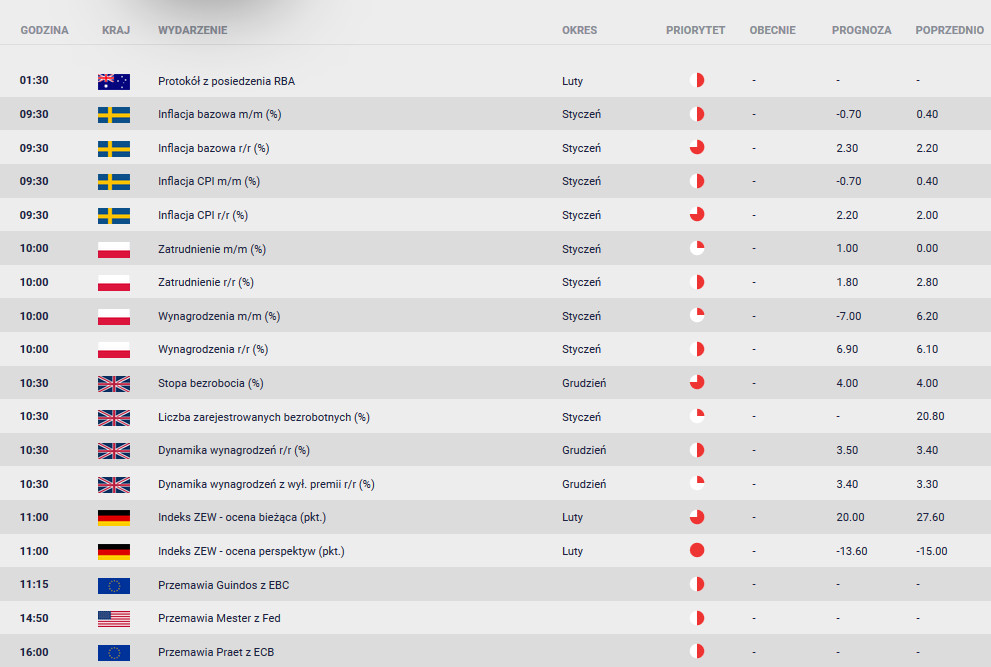The image size is (991, 667).
Task: Click the priority icon for Inflacja CPI r/r
Action: click(696, 214)
